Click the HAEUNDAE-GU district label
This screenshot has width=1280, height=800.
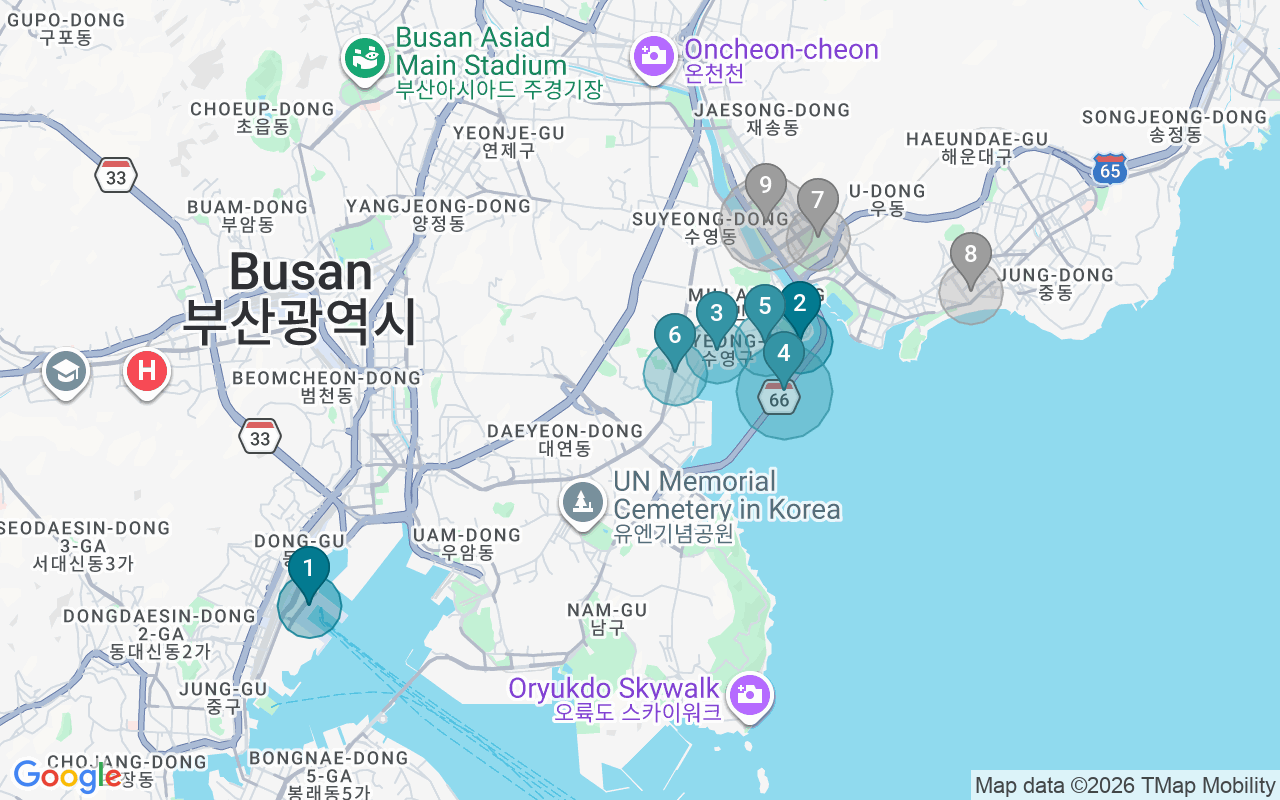977,147
